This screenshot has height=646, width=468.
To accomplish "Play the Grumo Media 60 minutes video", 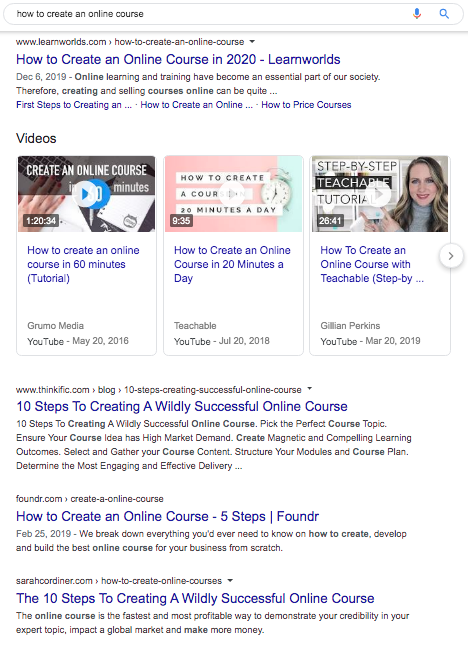I will tap(87, 194).
